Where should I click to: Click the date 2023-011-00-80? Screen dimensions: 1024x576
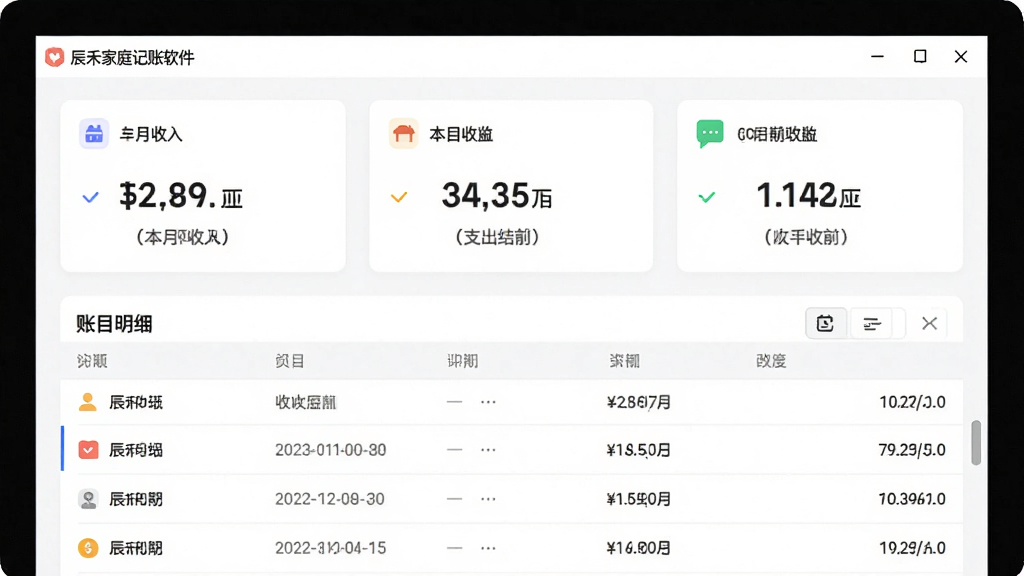330,450
